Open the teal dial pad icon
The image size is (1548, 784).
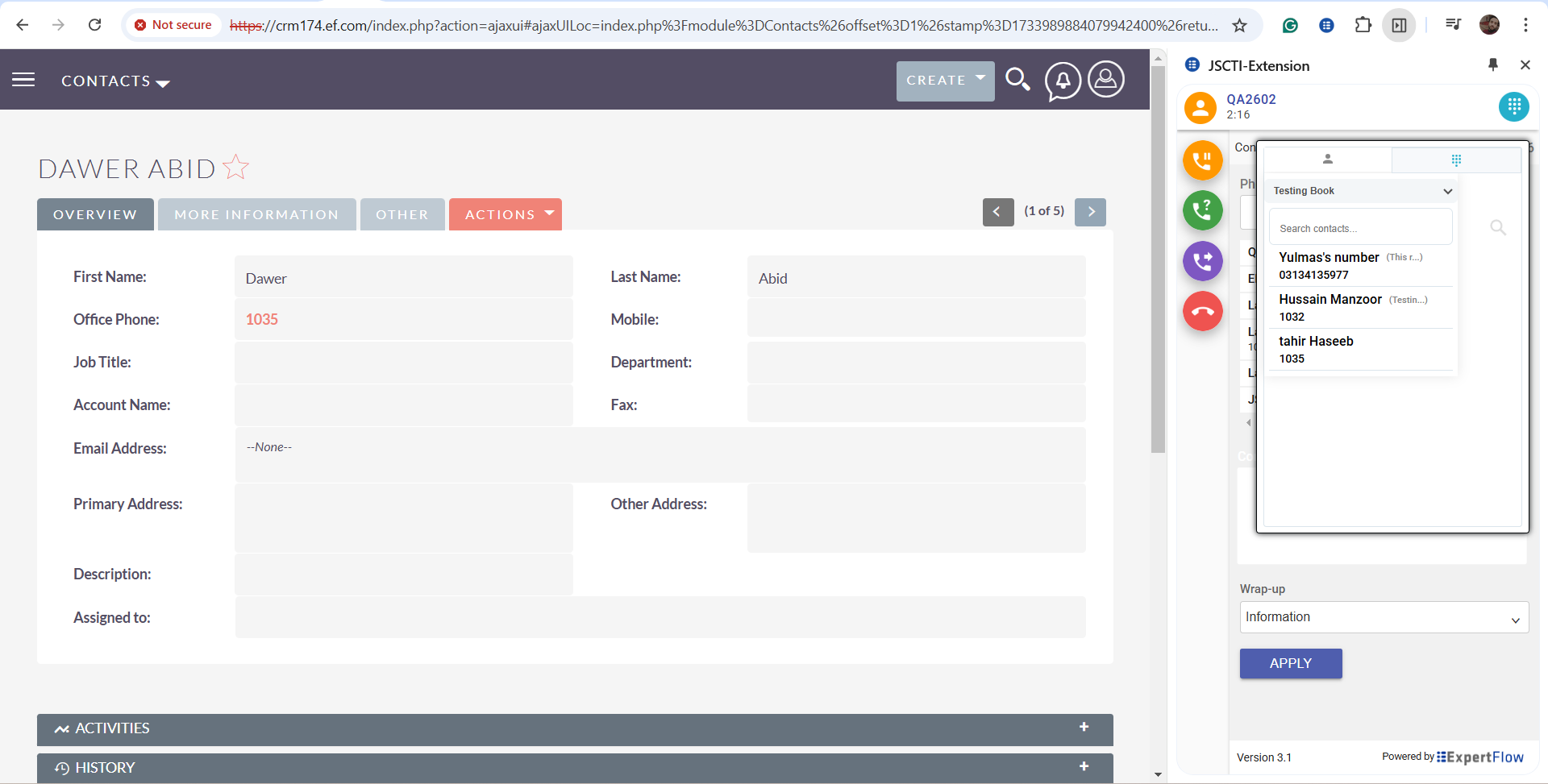click(x=1513, y=106)
